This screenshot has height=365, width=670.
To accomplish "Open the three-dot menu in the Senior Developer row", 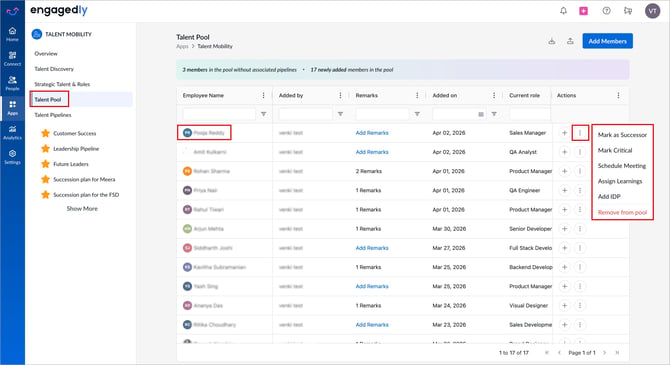I will point(580,229).
